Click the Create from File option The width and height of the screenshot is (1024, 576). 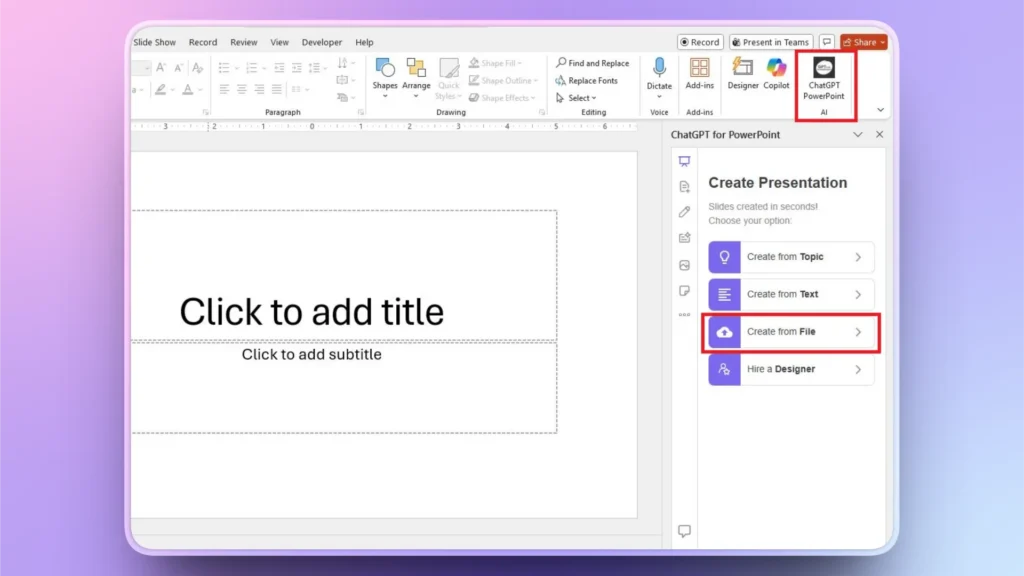(789, 332)
